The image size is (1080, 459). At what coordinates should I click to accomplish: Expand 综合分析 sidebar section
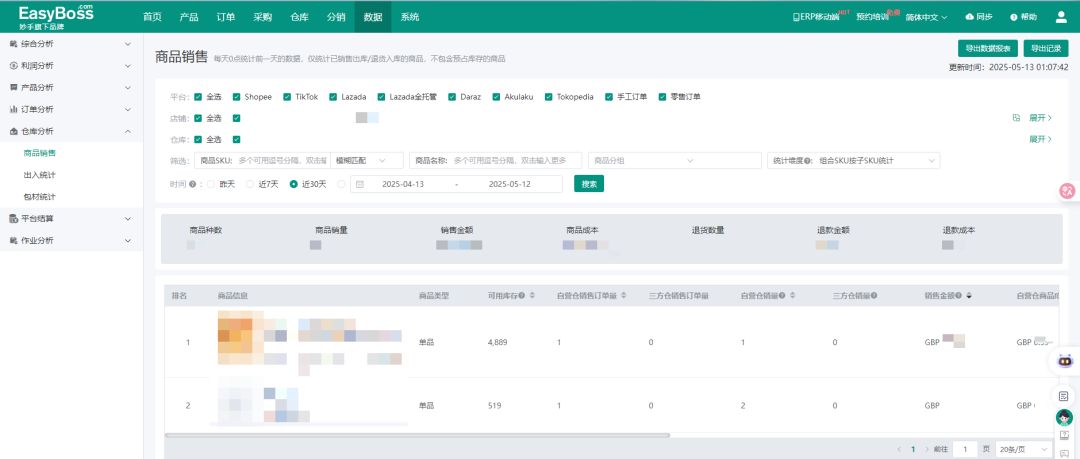pyautogui.click(x=72, y=43)
